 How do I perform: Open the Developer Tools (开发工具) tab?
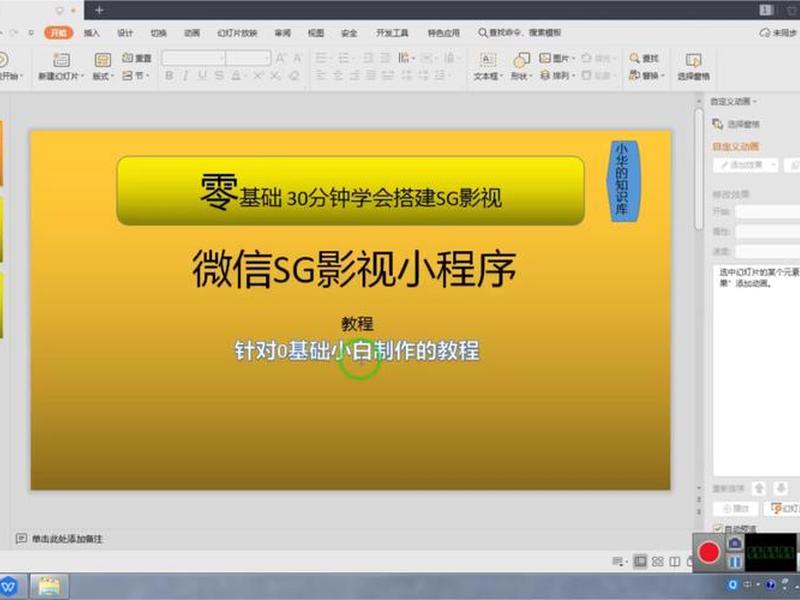coord(392,33)
